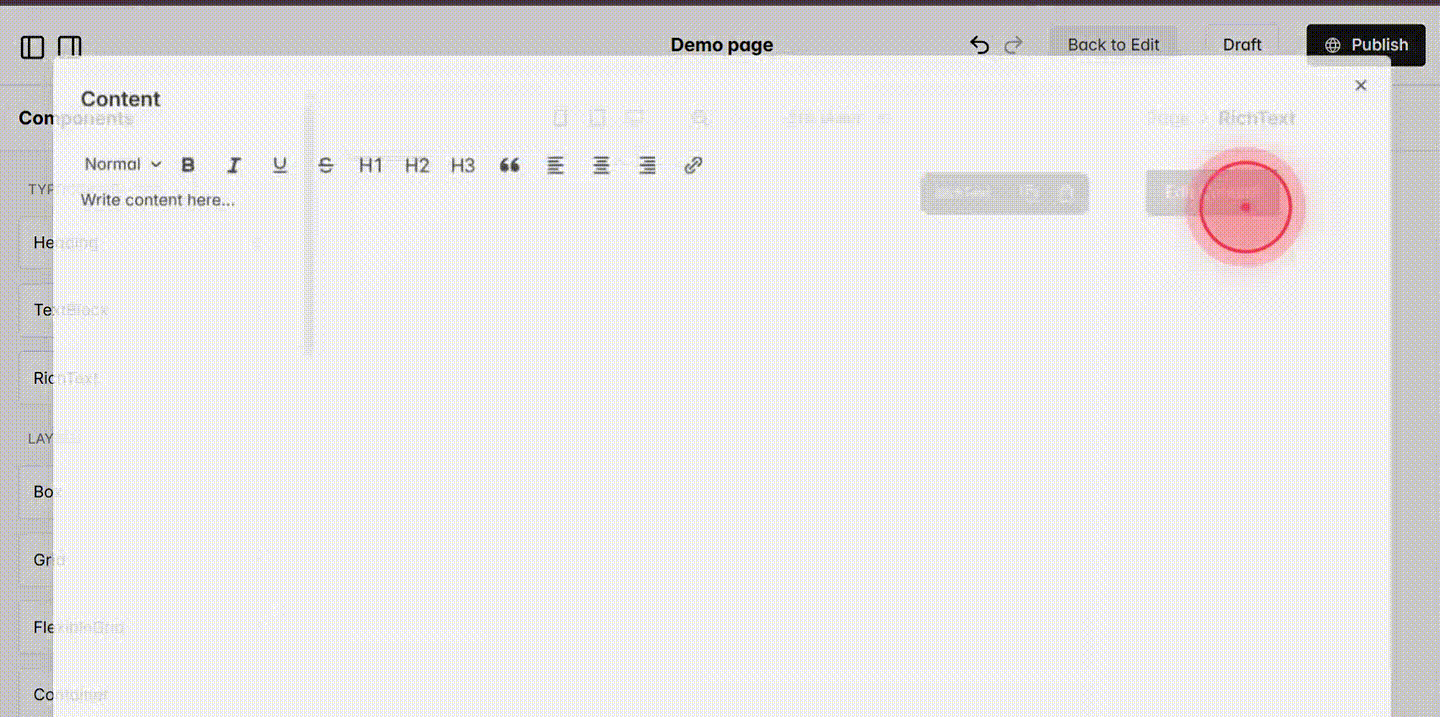Insert a hyperlink

(x=693, y=165)
